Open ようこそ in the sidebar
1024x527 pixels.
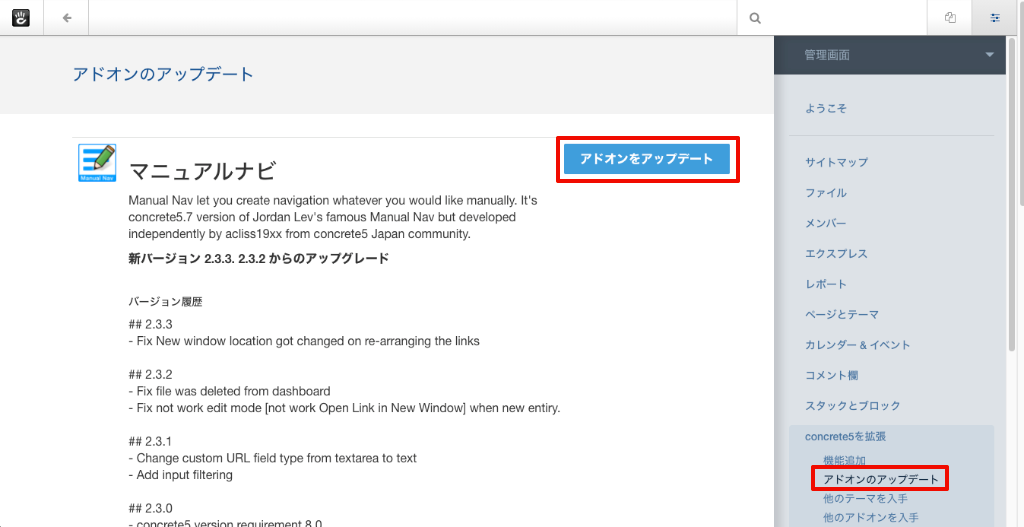click(x=826, y=108)
